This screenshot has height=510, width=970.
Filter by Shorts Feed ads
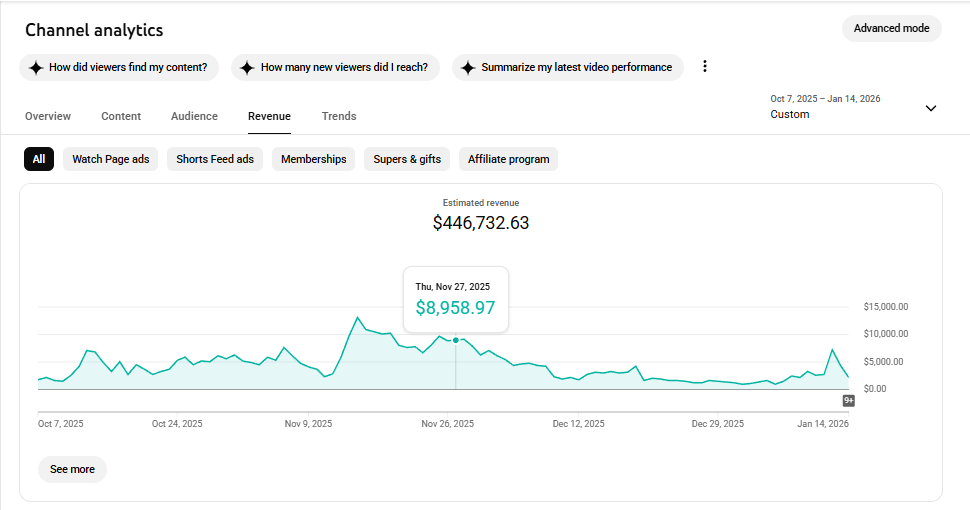[x=215, y=159]
